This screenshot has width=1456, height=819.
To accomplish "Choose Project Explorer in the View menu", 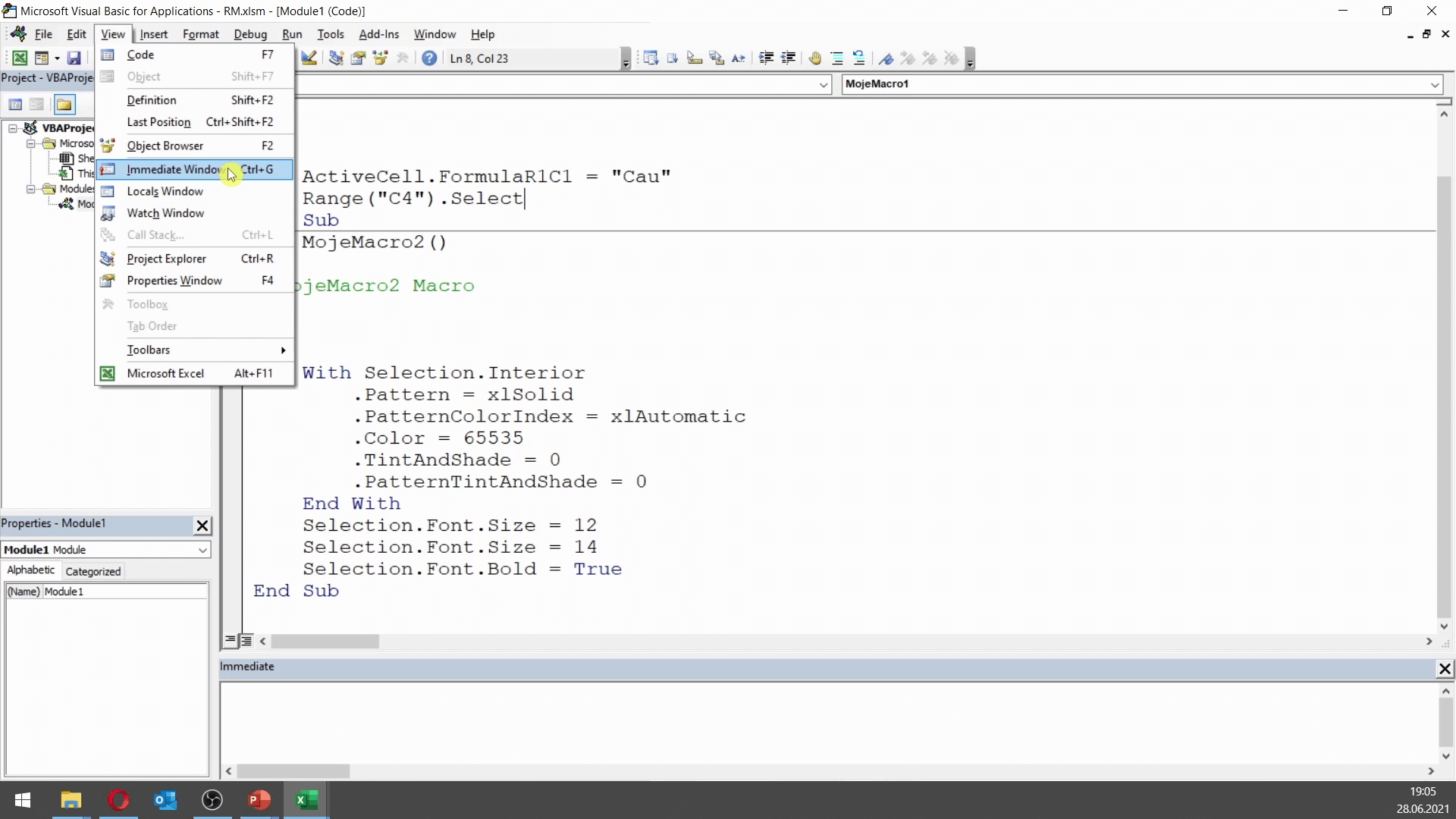I will coord(195,259).
